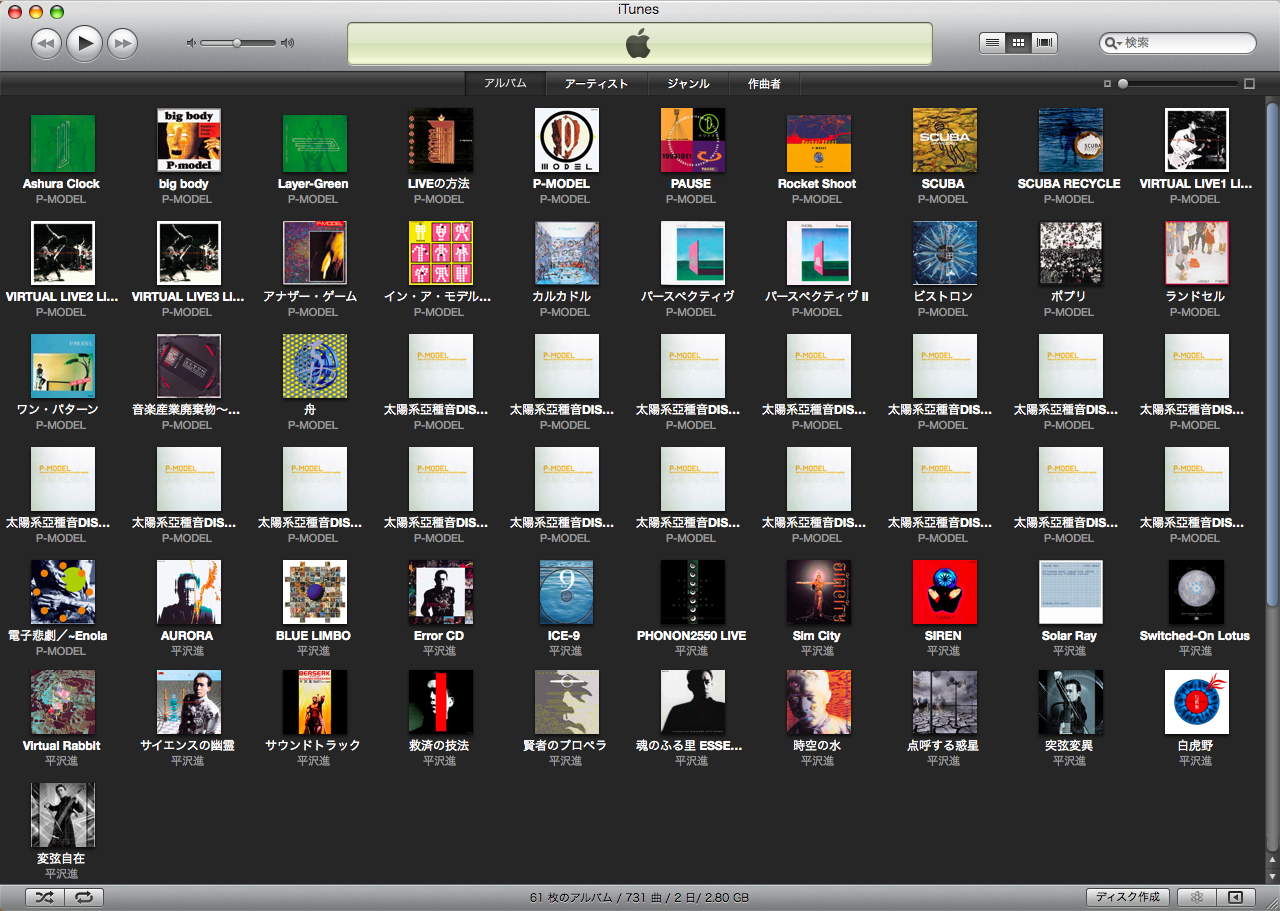Image resolution: width=1280 pixels, height=911 pixels.
Task: Select the P-MODEL album cover
Action: click(x=567, y=140)
